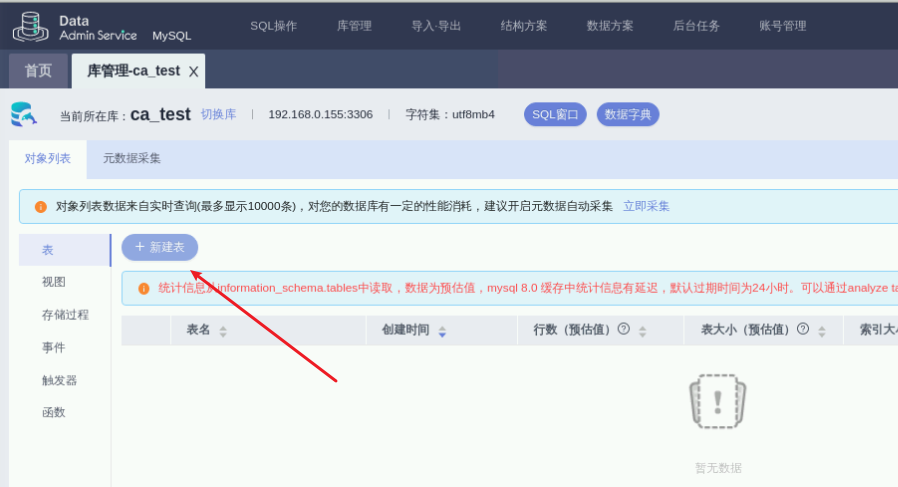Click the orange info icon in the 对象列表 notice

click(x=41, y=207)
